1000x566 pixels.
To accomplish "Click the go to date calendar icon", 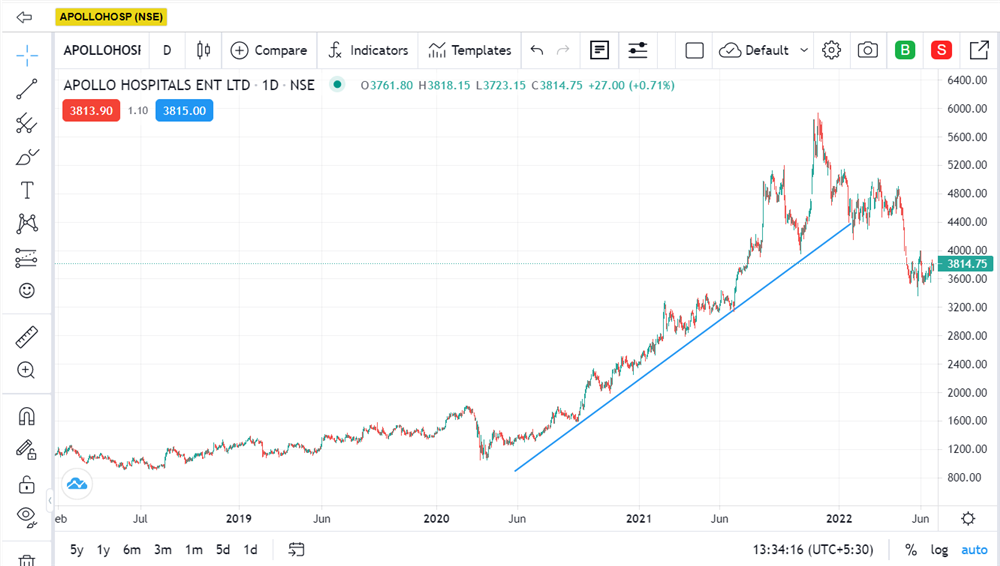I will (x=296, y=549).
